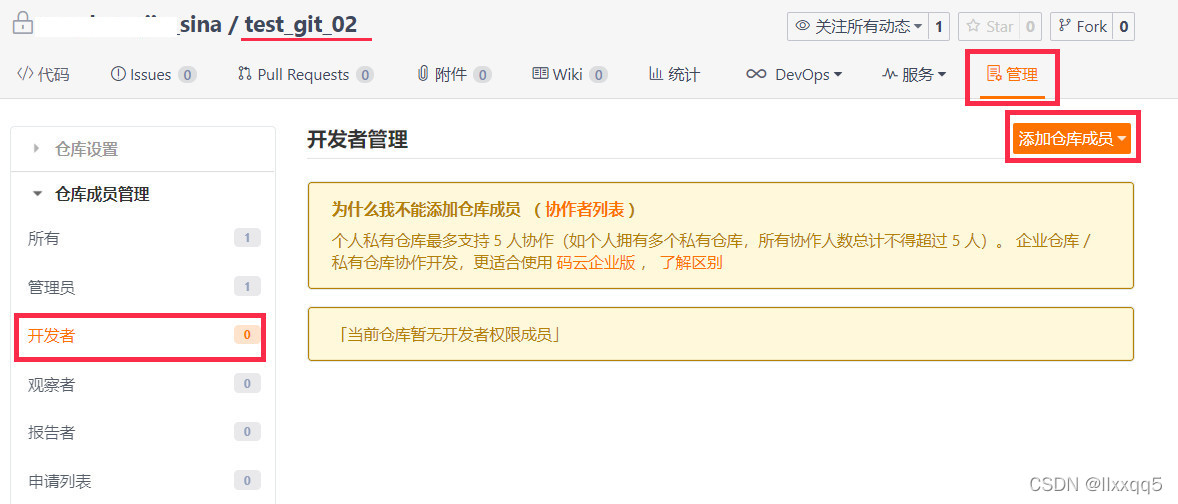Click the Star icon button
This screenshot has height=504, width=1178.
point(991,26)
